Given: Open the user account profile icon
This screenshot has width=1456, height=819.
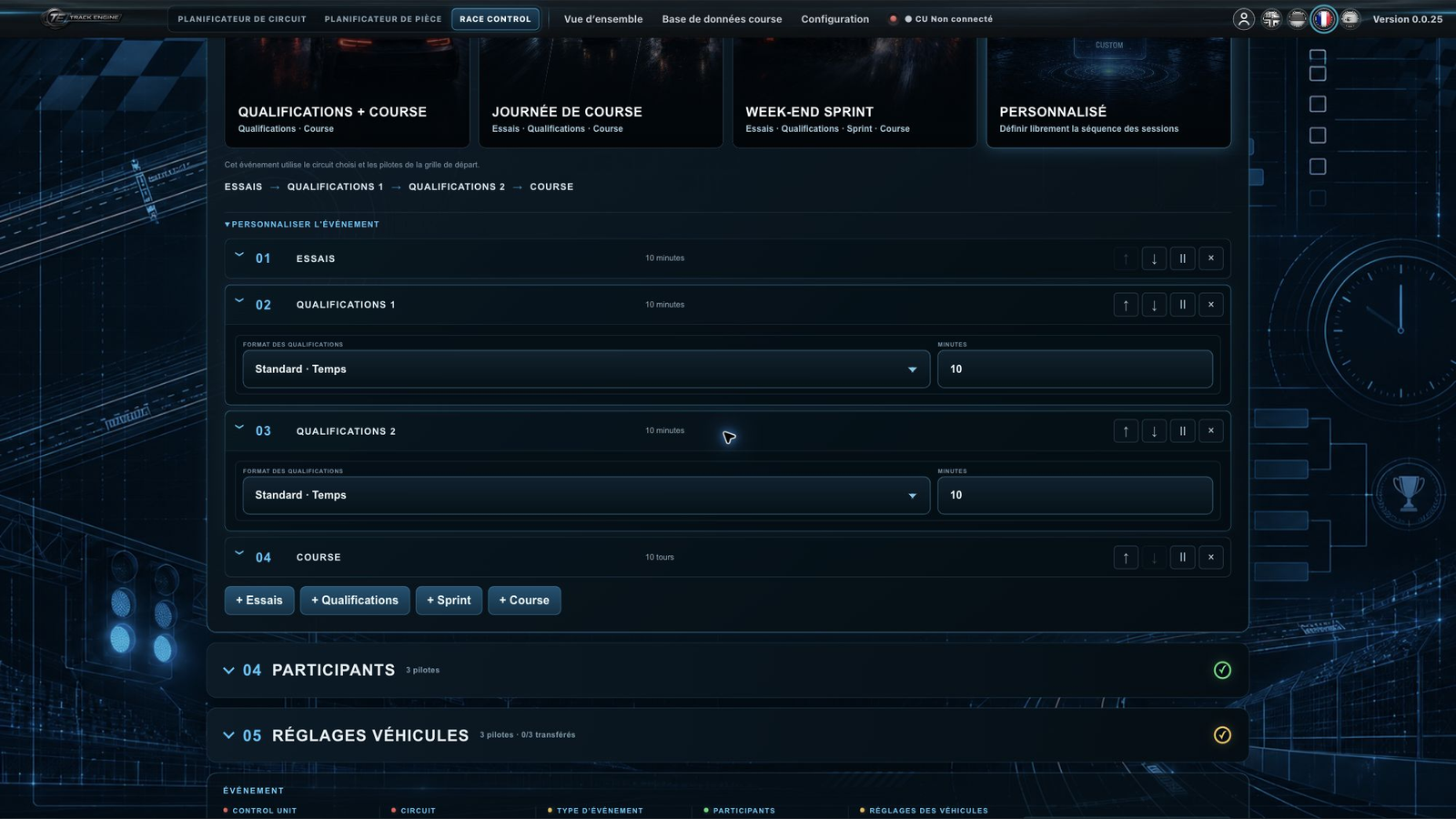Looking at the screenshot, I should [1243, 19].
